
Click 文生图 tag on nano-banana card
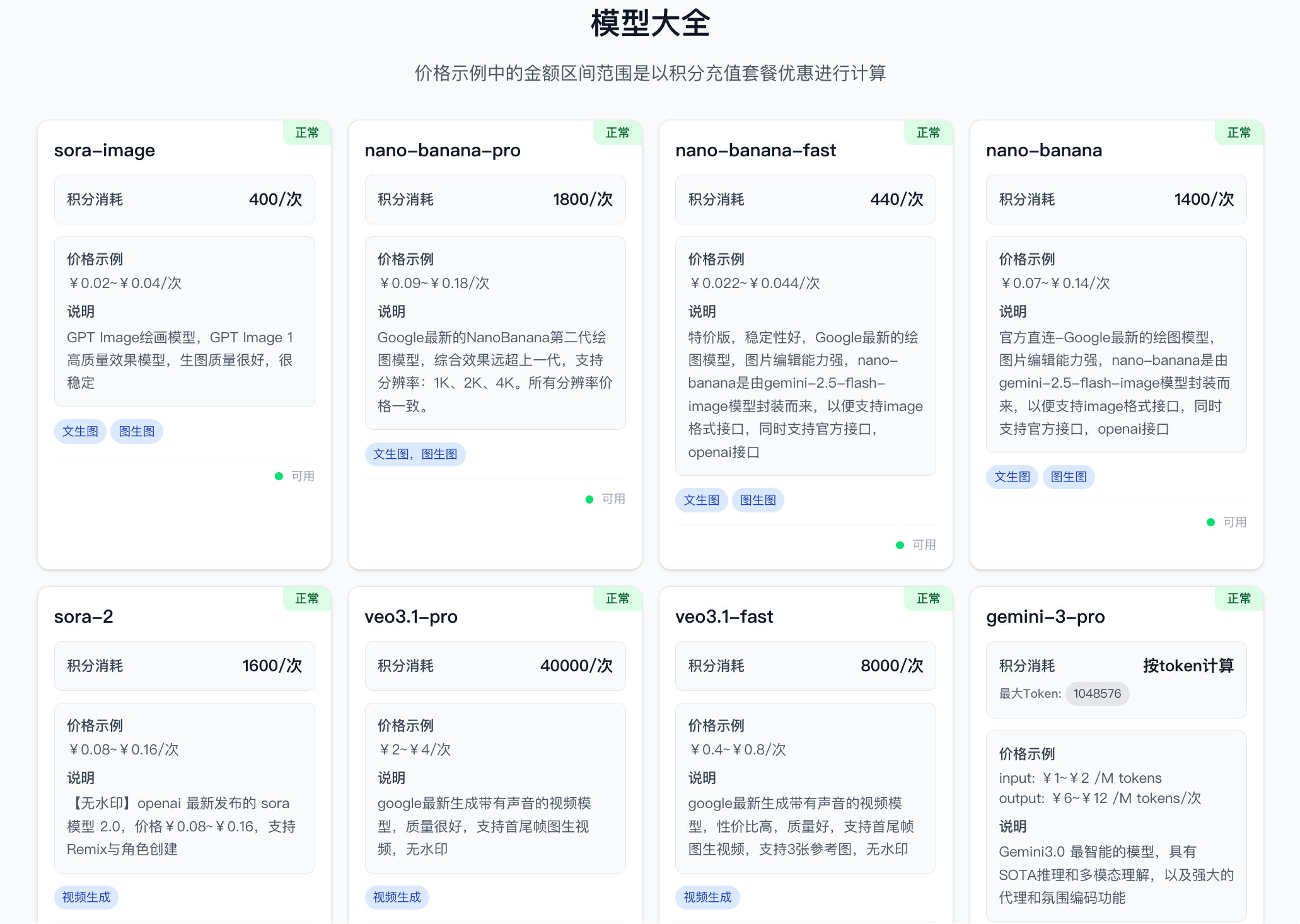[1012, 477]
